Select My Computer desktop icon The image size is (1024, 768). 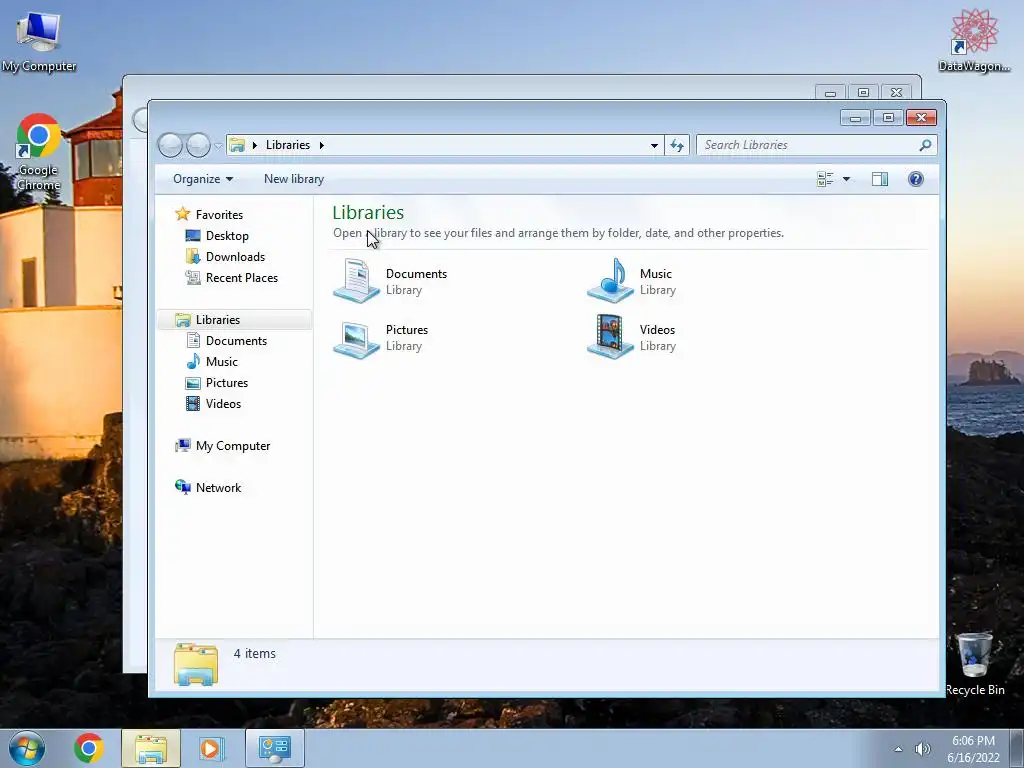(x=39, y=40)
